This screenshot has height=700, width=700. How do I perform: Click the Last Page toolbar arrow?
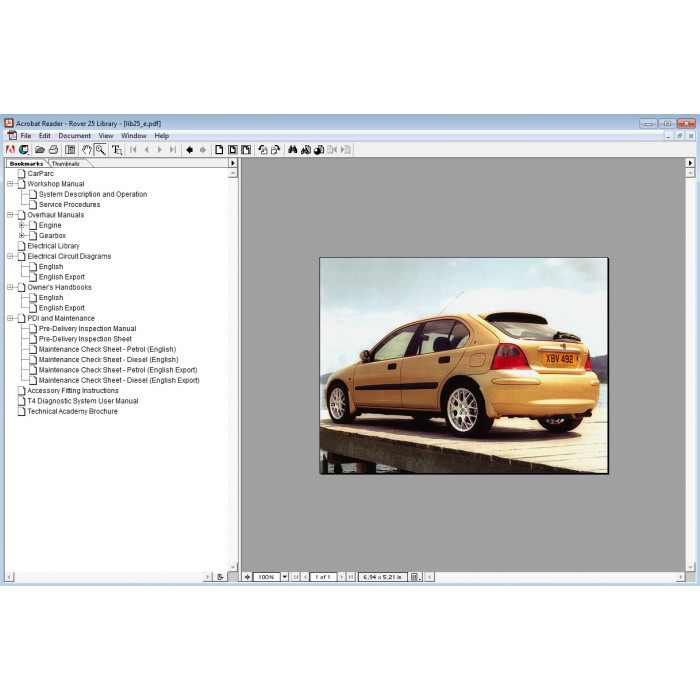point(173,150)
